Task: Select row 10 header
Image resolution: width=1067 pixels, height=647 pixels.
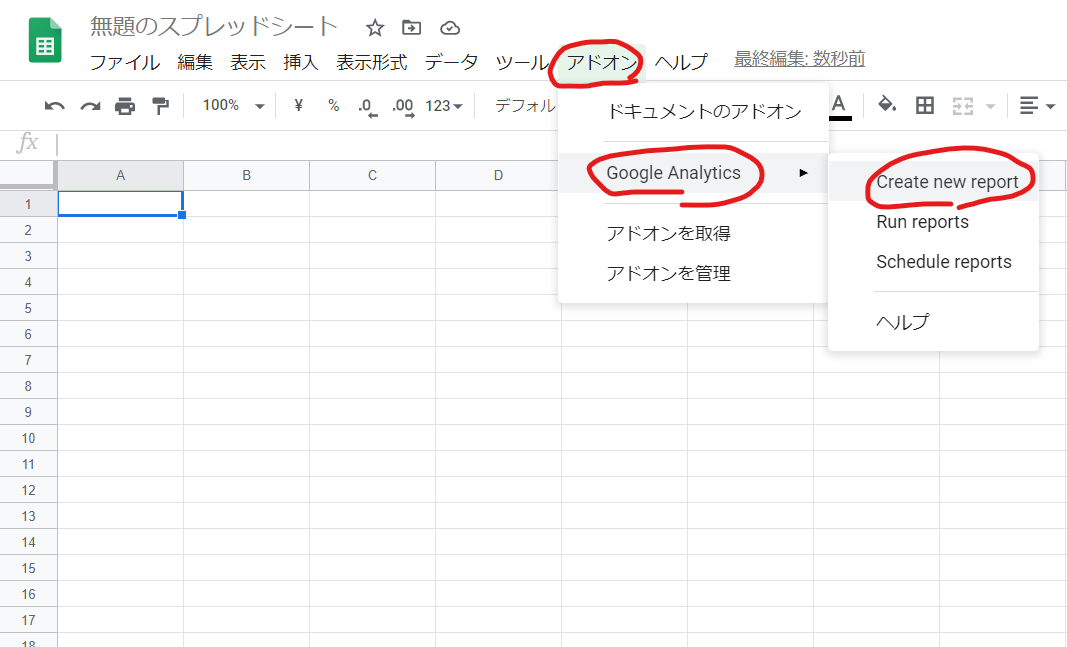Action: click(x=28, y=438)
